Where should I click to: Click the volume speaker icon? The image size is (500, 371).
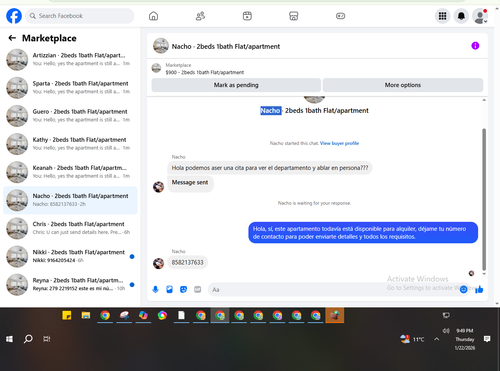pos(446,331)
